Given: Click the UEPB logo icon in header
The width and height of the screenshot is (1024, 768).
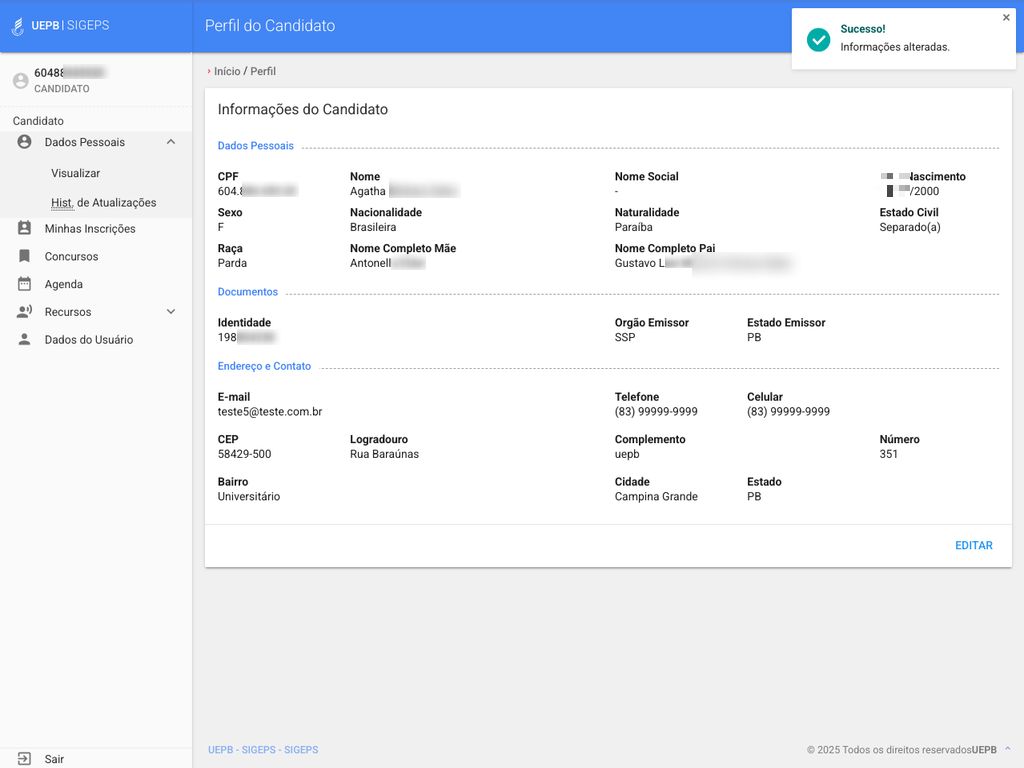Looking at the screenshot, I should (x=18, y=26).
